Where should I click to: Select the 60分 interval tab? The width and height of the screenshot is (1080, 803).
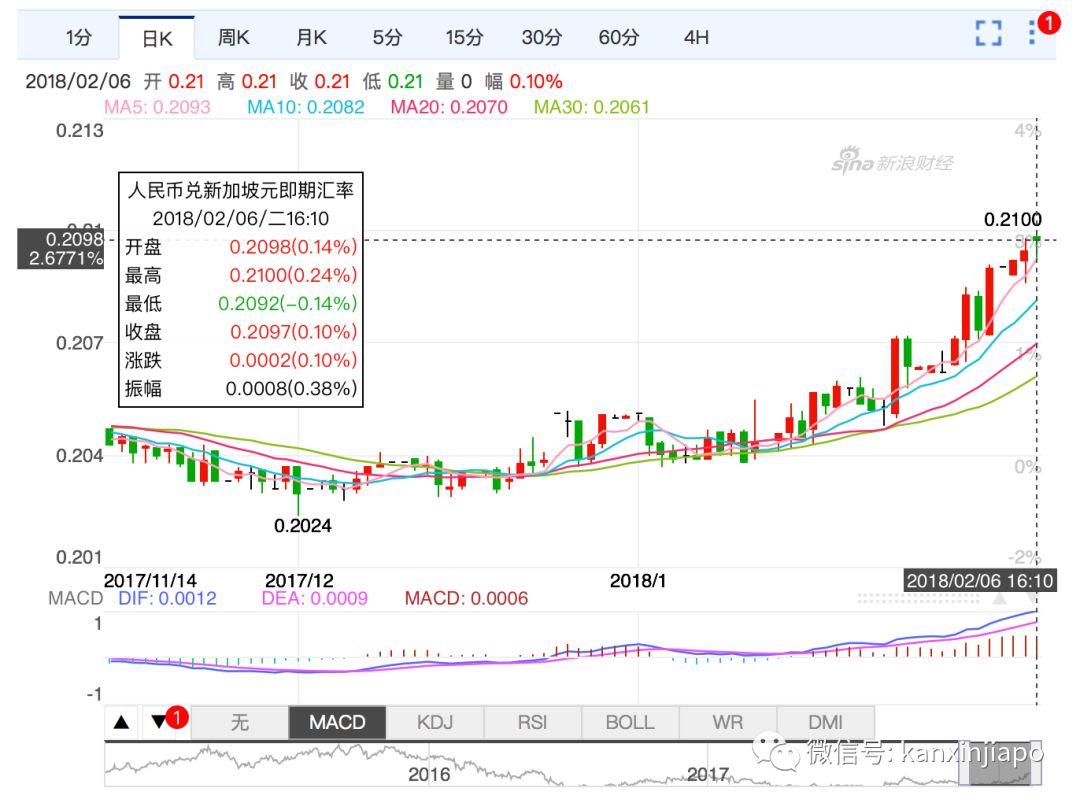[x=619, y=38]
